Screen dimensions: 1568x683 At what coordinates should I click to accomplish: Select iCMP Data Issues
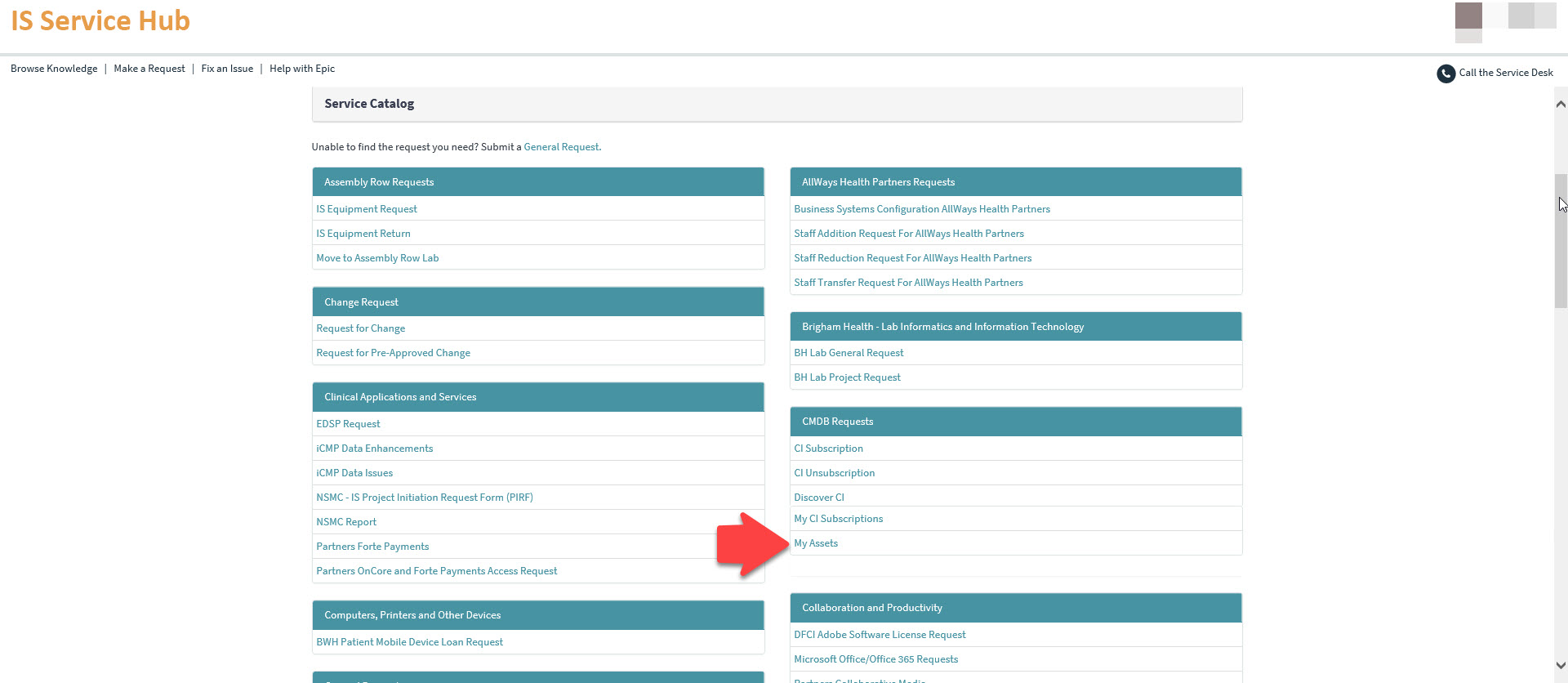pyautogui.click(x=354, y=473)
